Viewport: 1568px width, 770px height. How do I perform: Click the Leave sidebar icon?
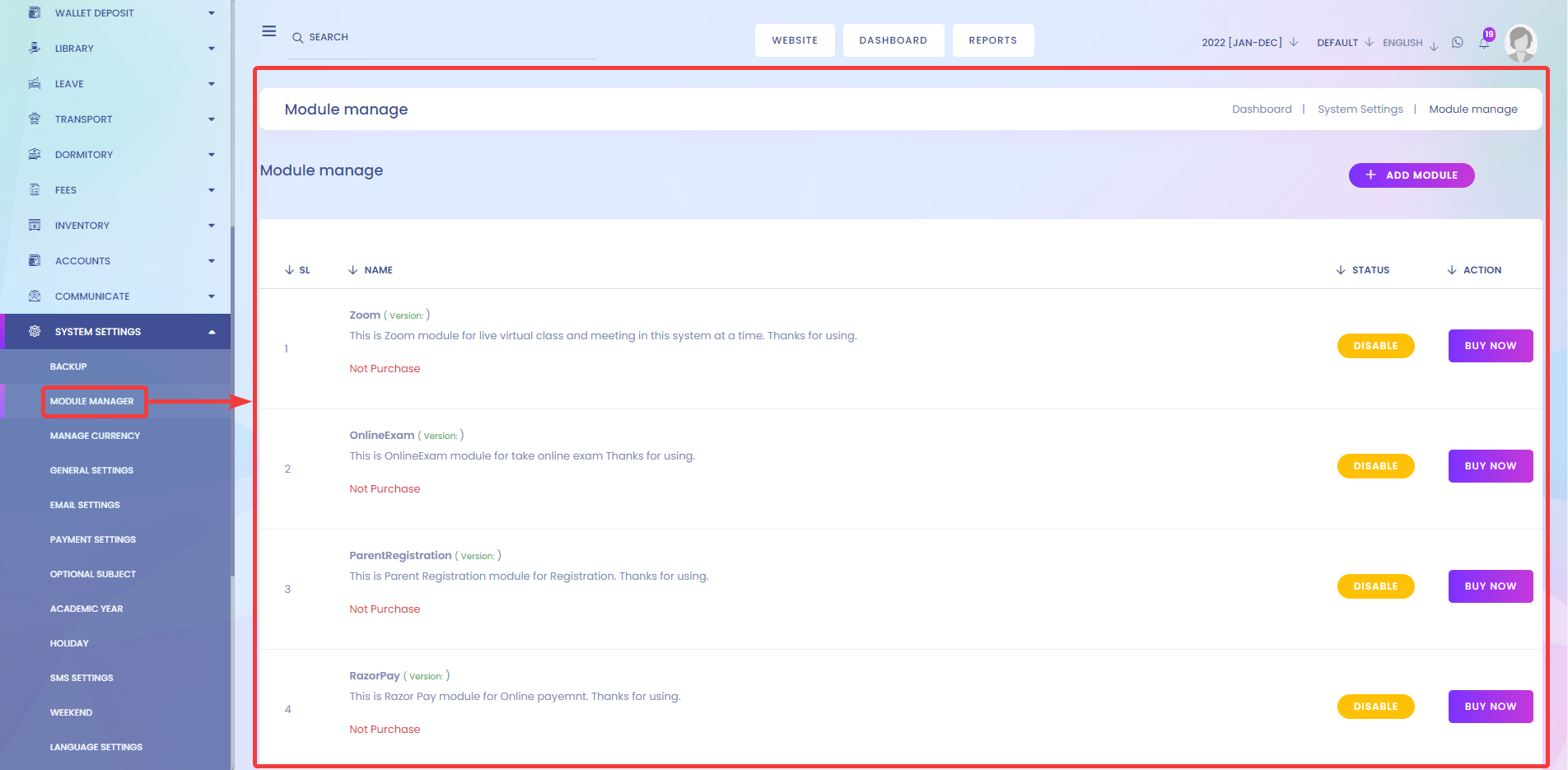point(35,84)
